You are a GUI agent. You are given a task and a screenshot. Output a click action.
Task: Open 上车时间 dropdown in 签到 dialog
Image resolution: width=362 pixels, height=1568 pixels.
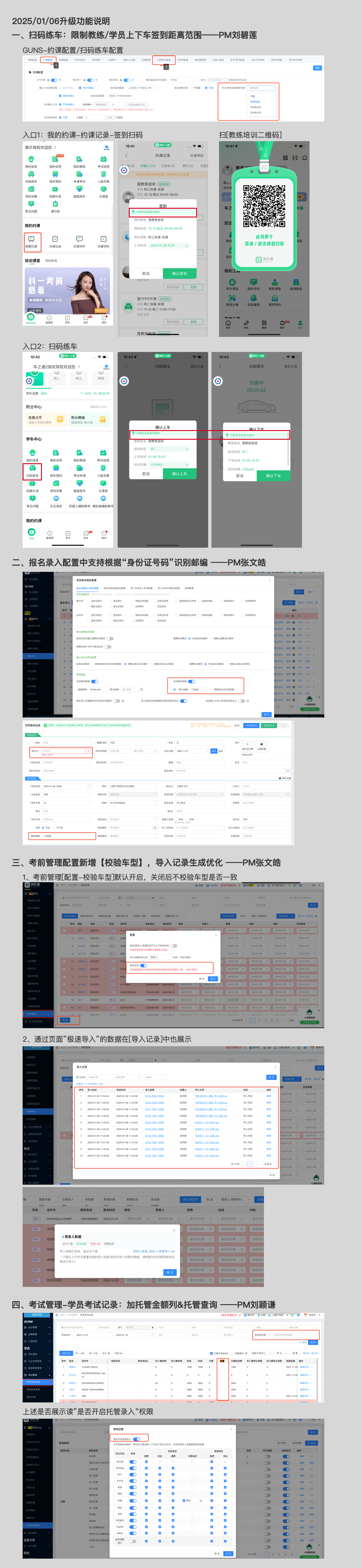(x=170, y=246)
